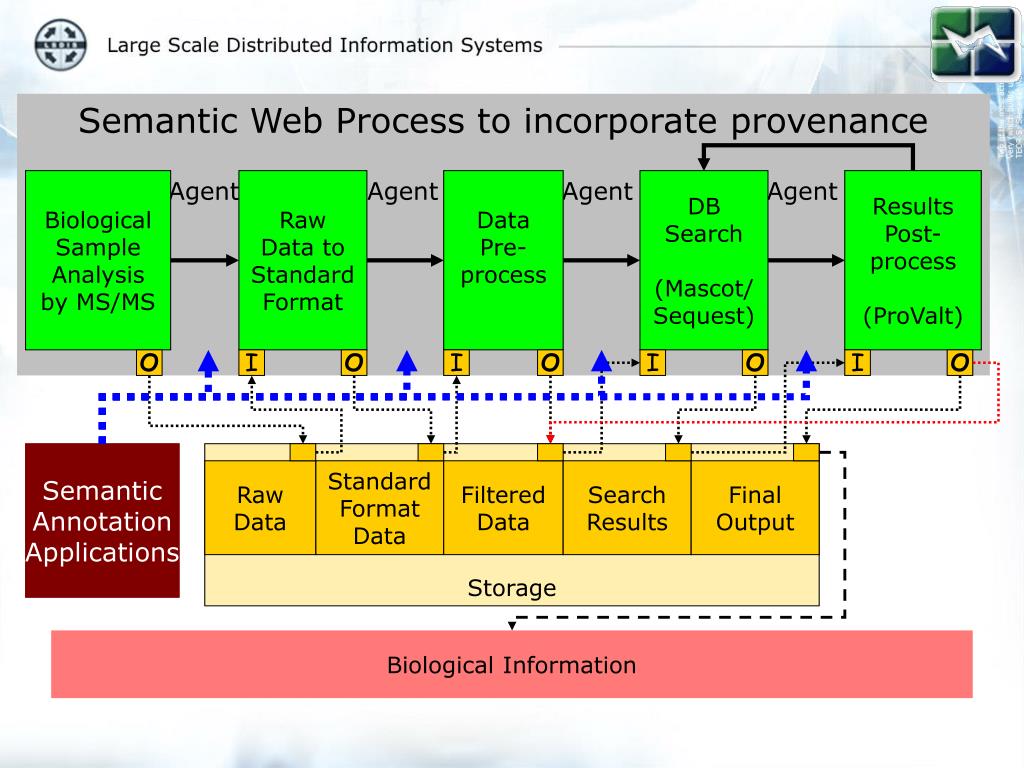The image size is (1024, 768).
Task: Click the I port under Results Post-process
Action: click(857, 362)
